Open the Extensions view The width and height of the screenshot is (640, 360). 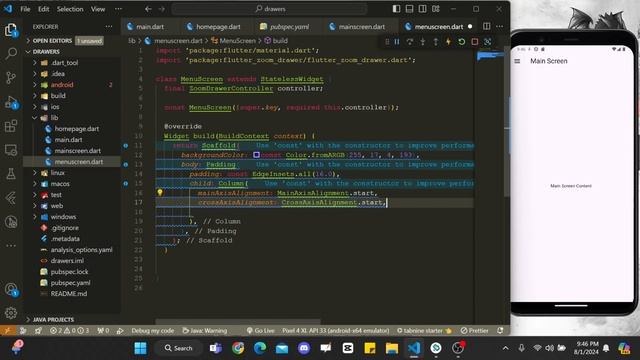point(11,126)
